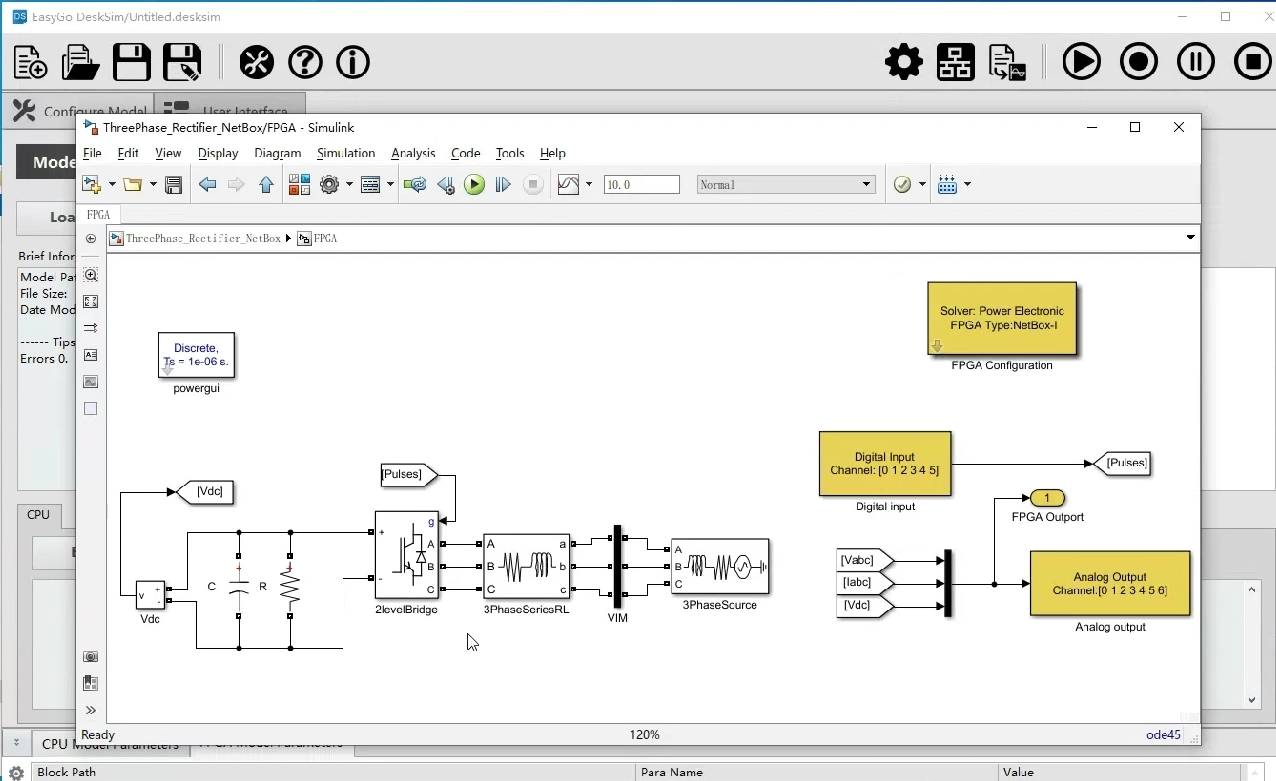Open the Tools menu
The image size is (1276, 781).
click(x=510, y=153)
